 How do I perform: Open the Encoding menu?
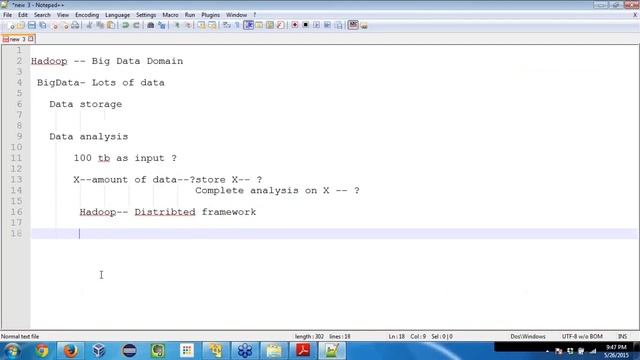point(87,15)
